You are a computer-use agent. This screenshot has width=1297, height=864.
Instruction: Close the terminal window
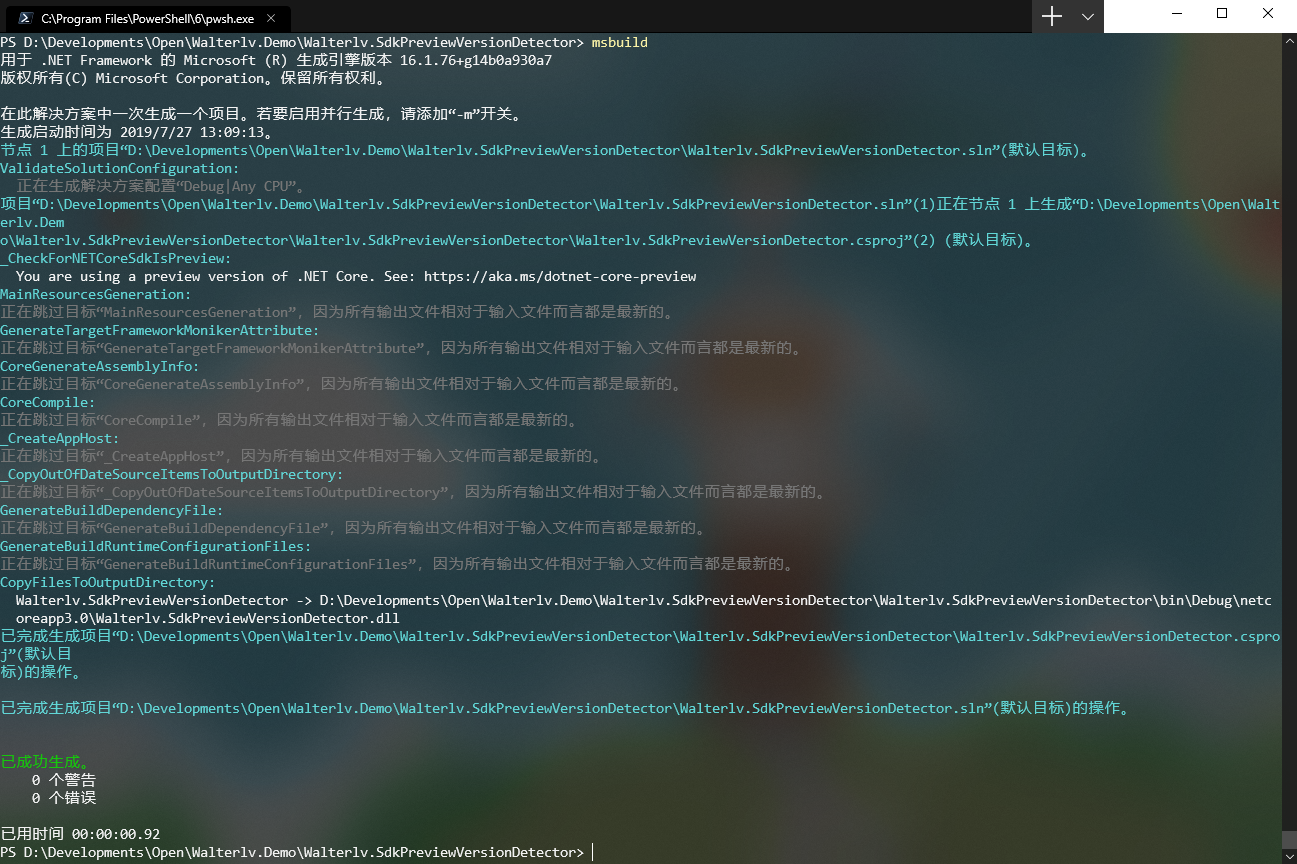[1269, 14]
